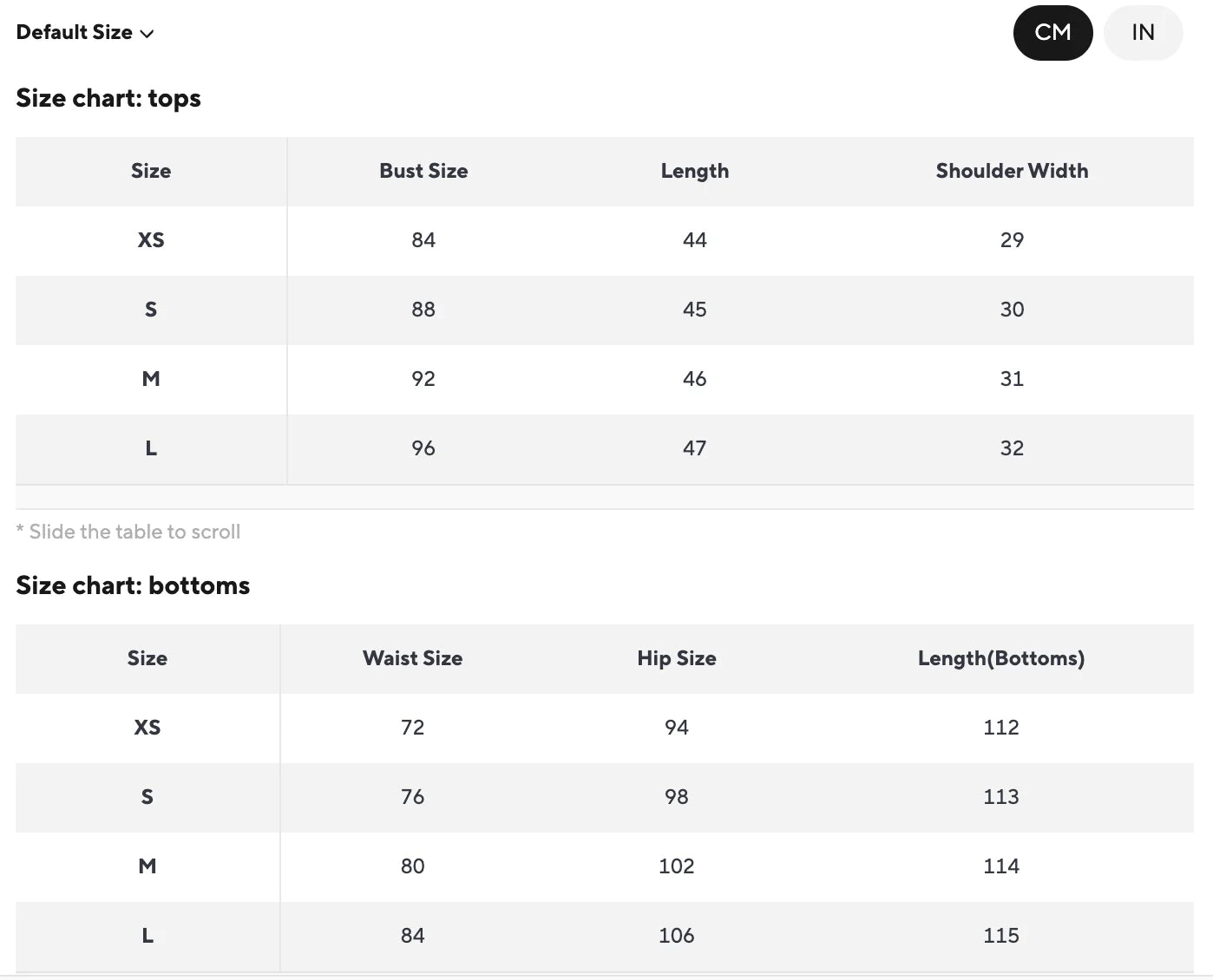Click the Waist Size column header

click(x=412, y=658)
